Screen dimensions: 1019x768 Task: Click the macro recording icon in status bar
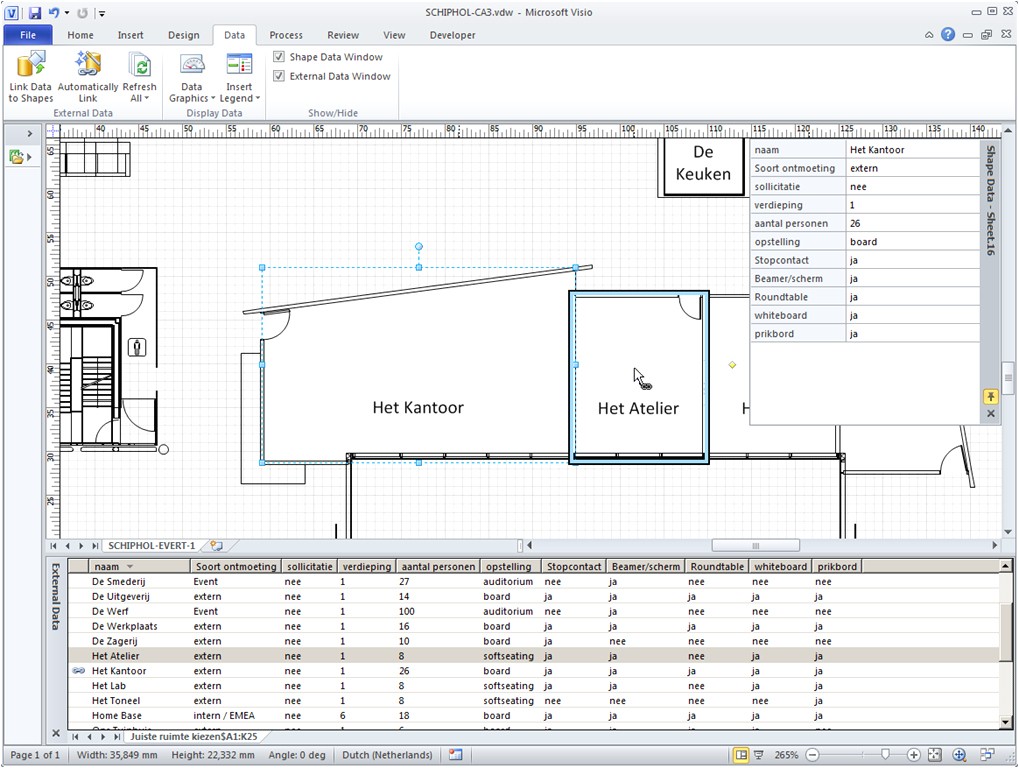[456, 755]
